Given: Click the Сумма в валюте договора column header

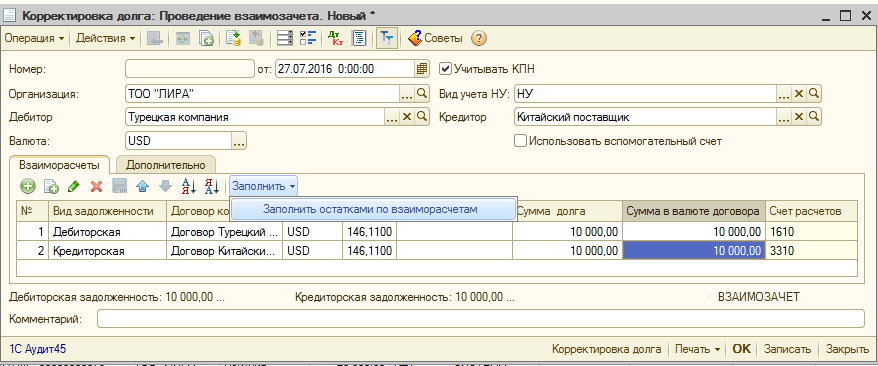Looking at the screenshot, I should tap(693, 211).
